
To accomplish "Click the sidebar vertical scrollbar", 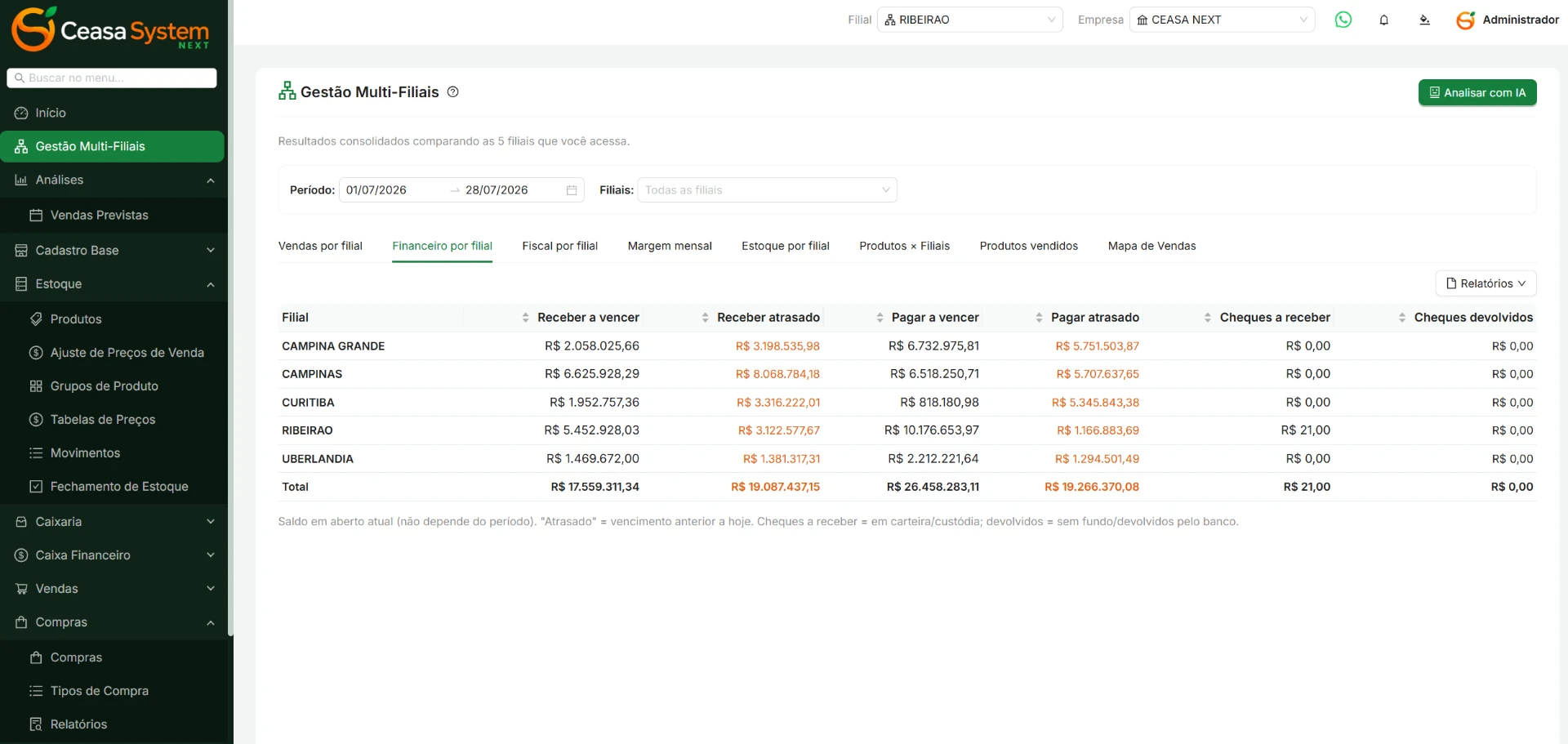I will point(230,319).
